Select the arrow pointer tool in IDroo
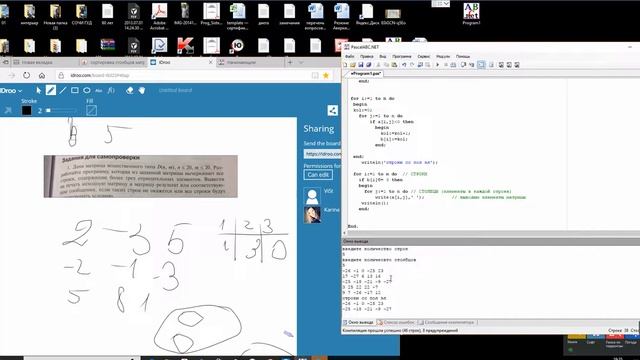640x360 pixels. click(38, 90)
